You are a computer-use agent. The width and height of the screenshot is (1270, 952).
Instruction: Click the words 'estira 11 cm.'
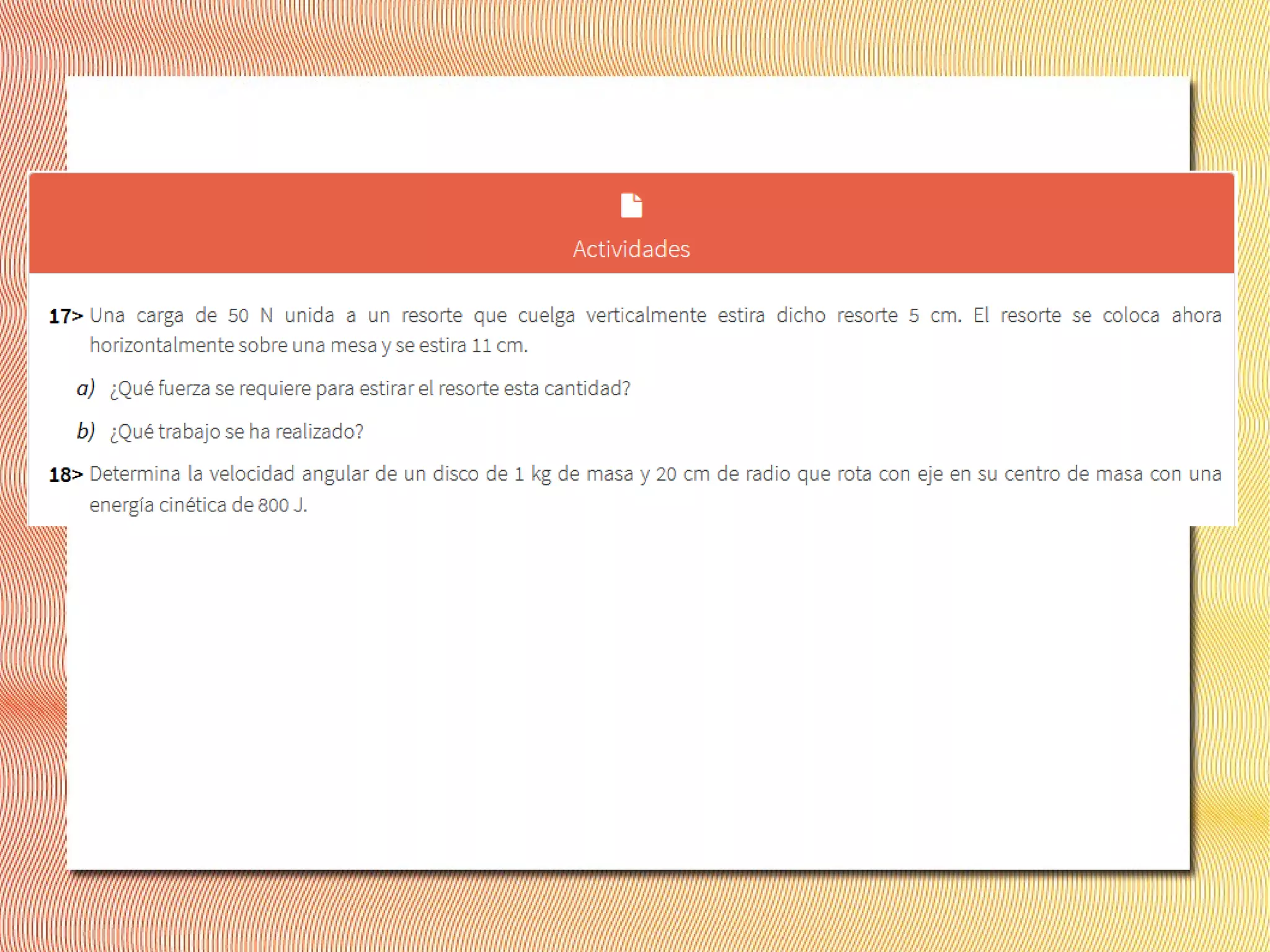click(x=473, y=345)
